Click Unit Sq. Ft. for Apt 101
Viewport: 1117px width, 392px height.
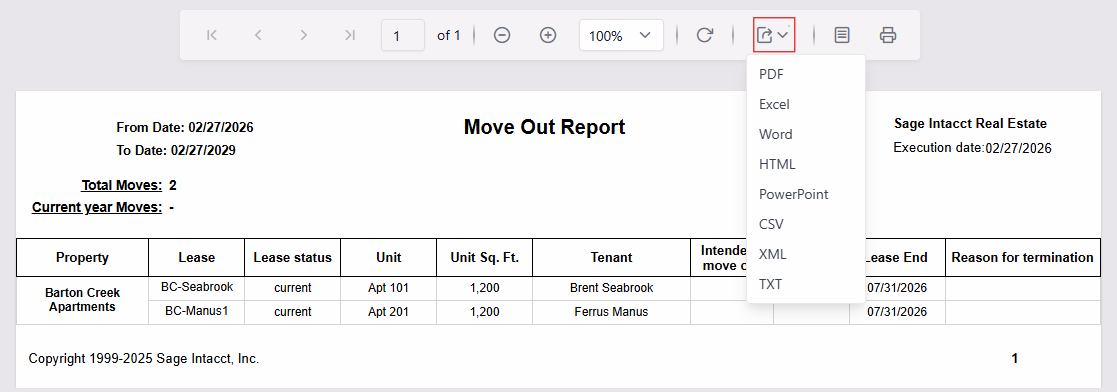click(484, 288)
